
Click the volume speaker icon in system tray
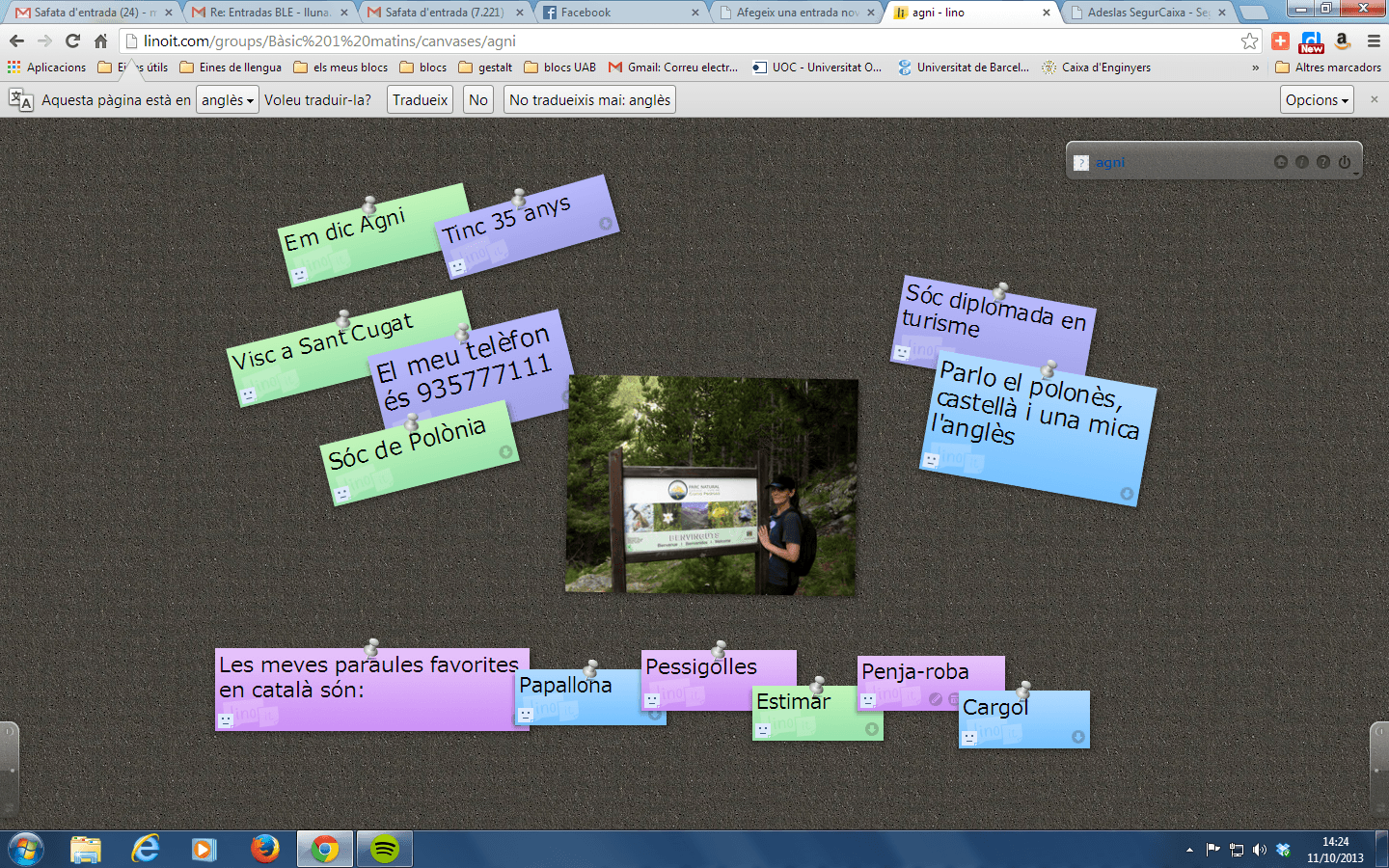[x=1259, y=850]
